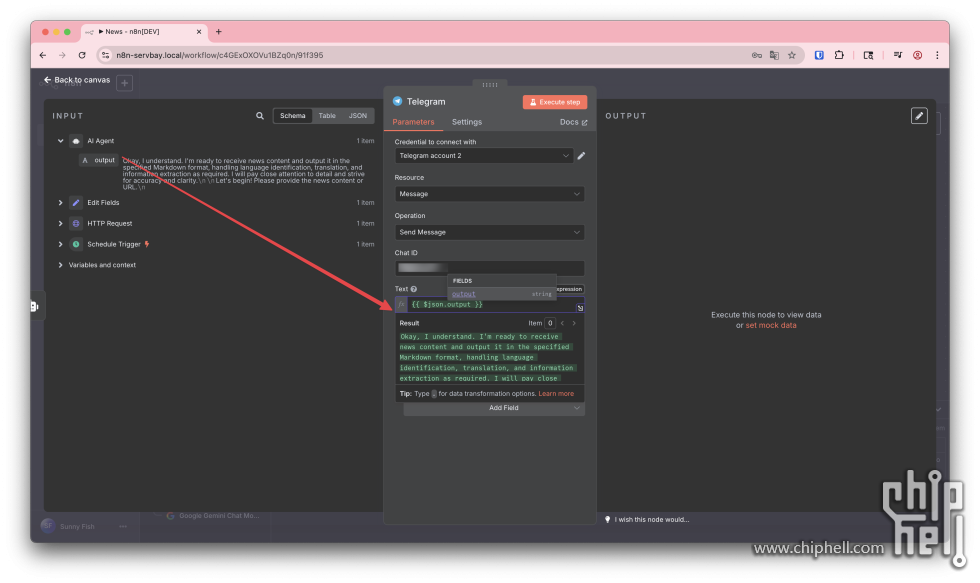Click the AI Agent '1 item' count

365,141
